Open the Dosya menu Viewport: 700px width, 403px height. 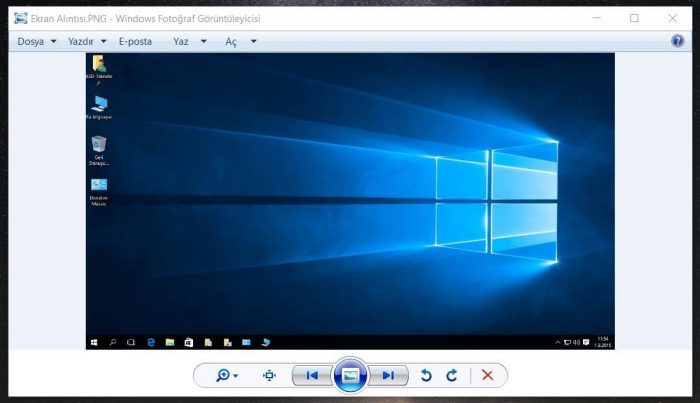pos(37,42)
